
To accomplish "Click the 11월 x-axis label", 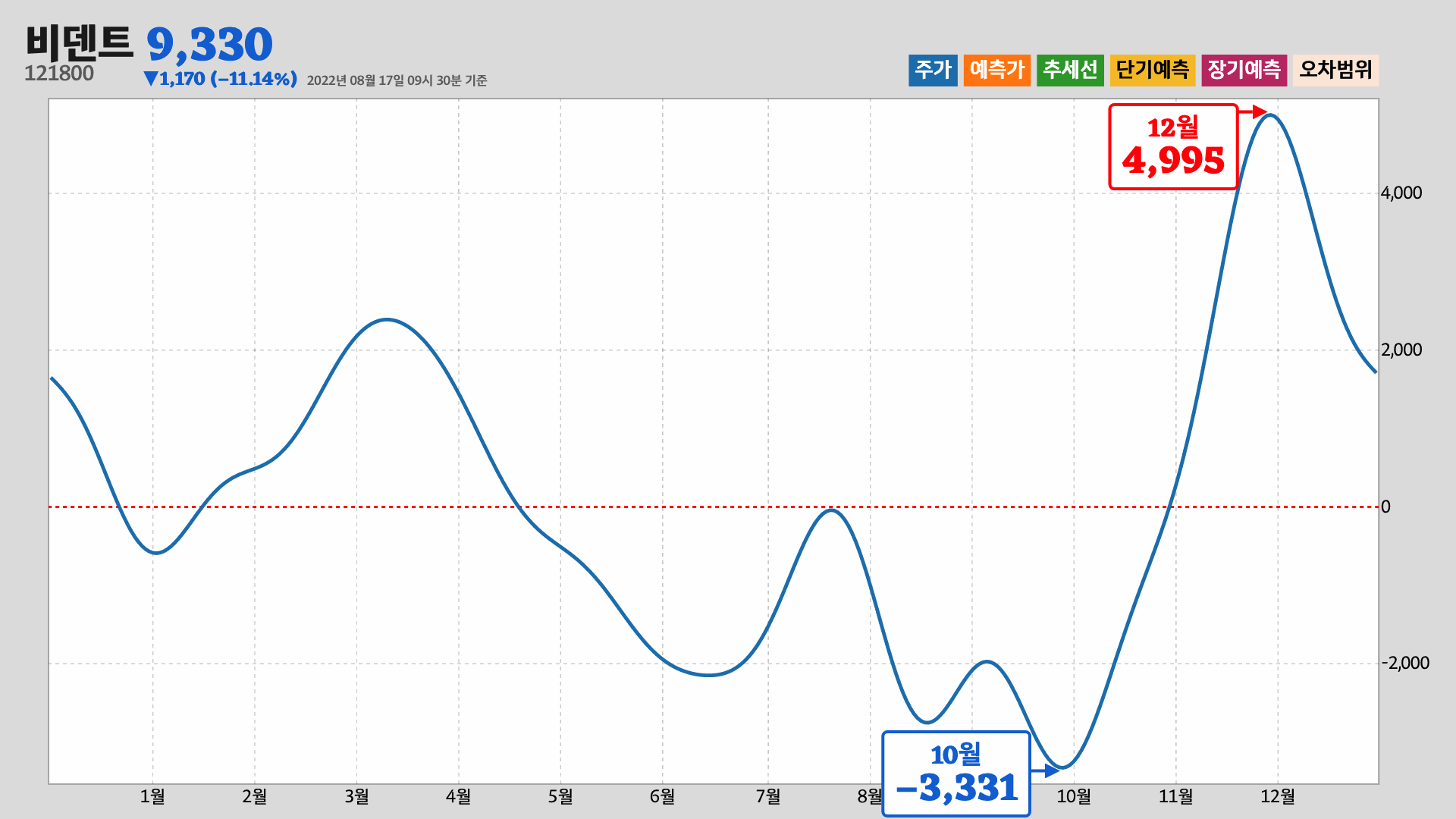I will pyautogui.click(x=1175, y=796).
